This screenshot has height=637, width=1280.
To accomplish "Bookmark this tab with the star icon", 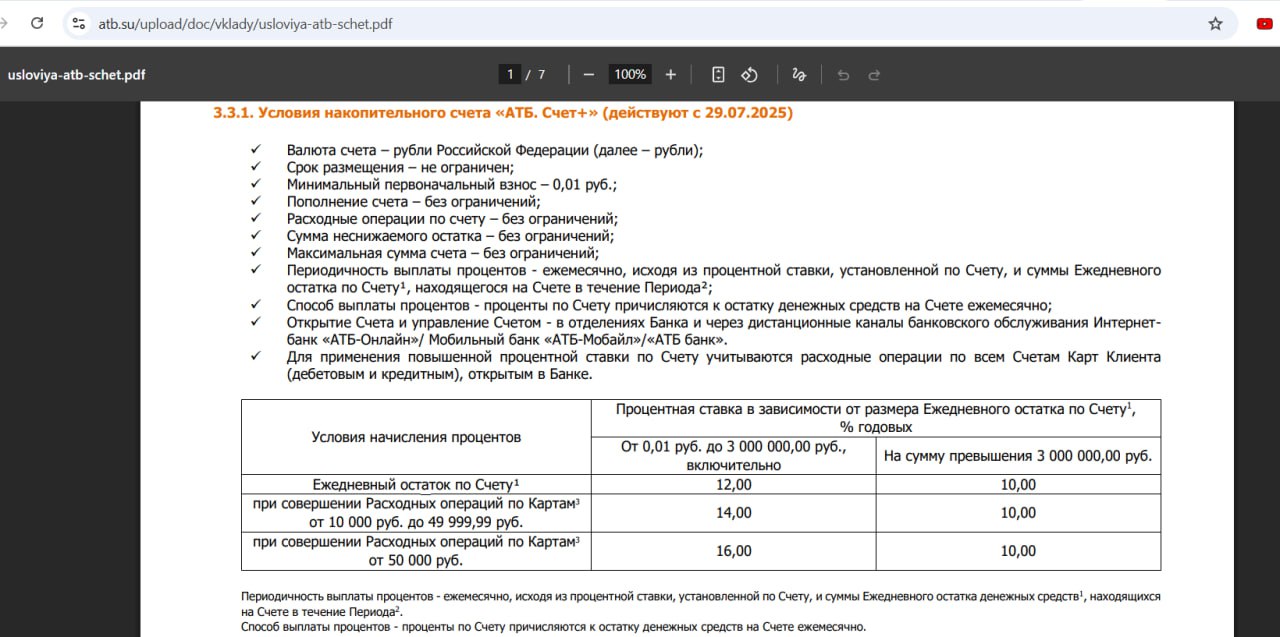I will [x=1215, y=24].
